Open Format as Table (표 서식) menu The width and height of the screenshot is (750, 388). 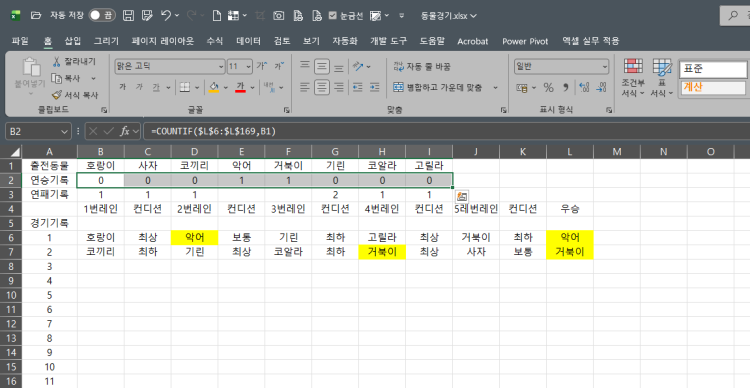point(662,78)
